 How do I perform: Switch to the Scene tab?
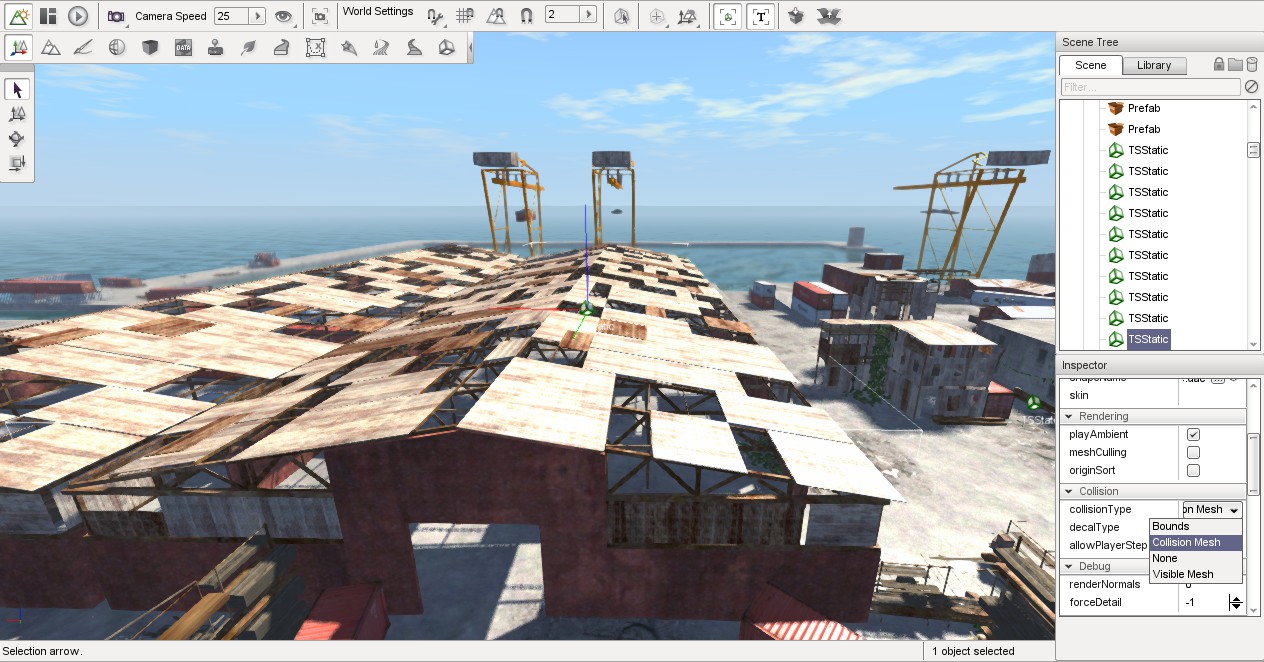click(1090, 65)
